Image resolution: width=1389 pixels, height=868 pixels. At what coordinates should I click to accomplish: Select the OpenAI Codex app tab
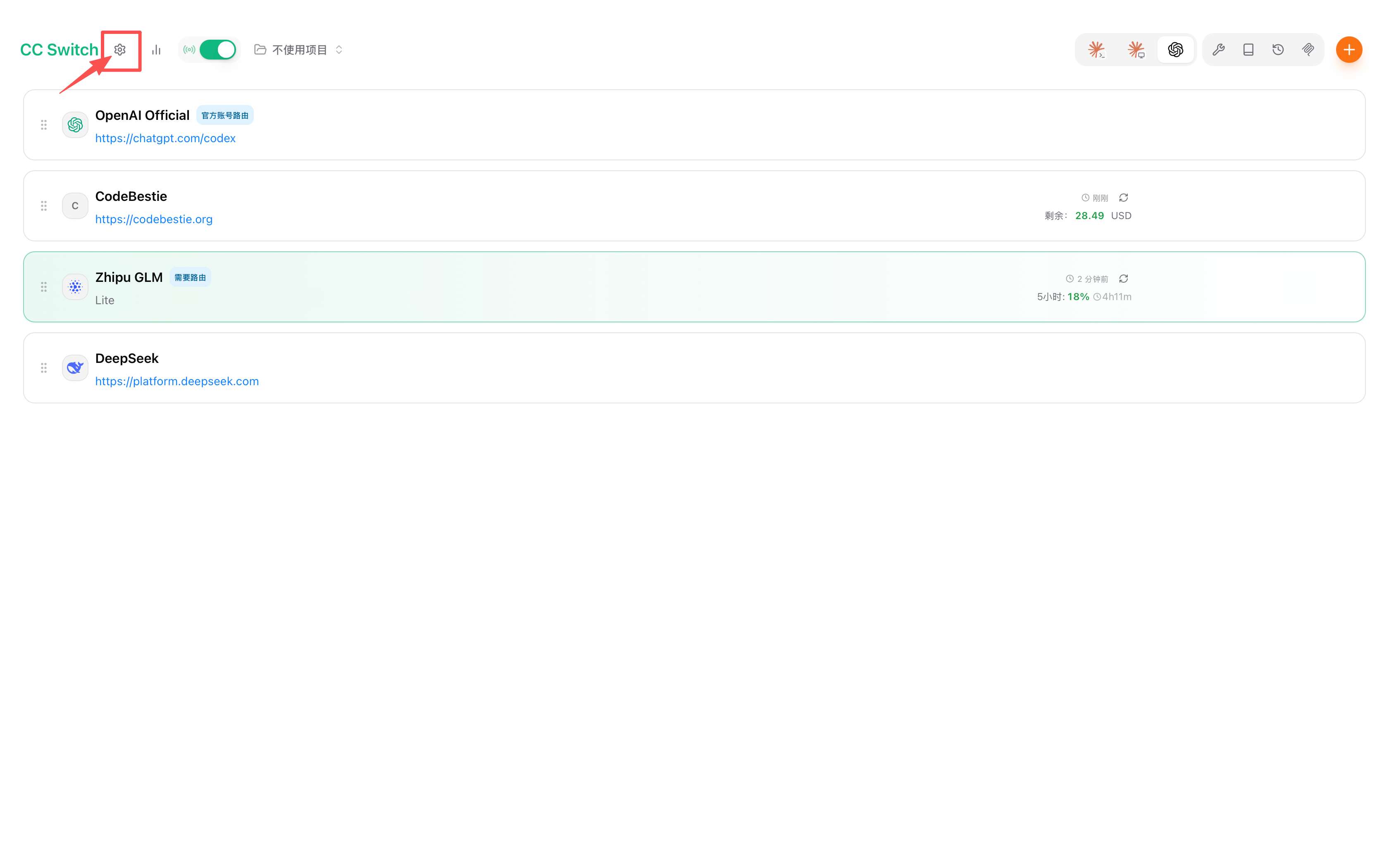point(1175,50)
